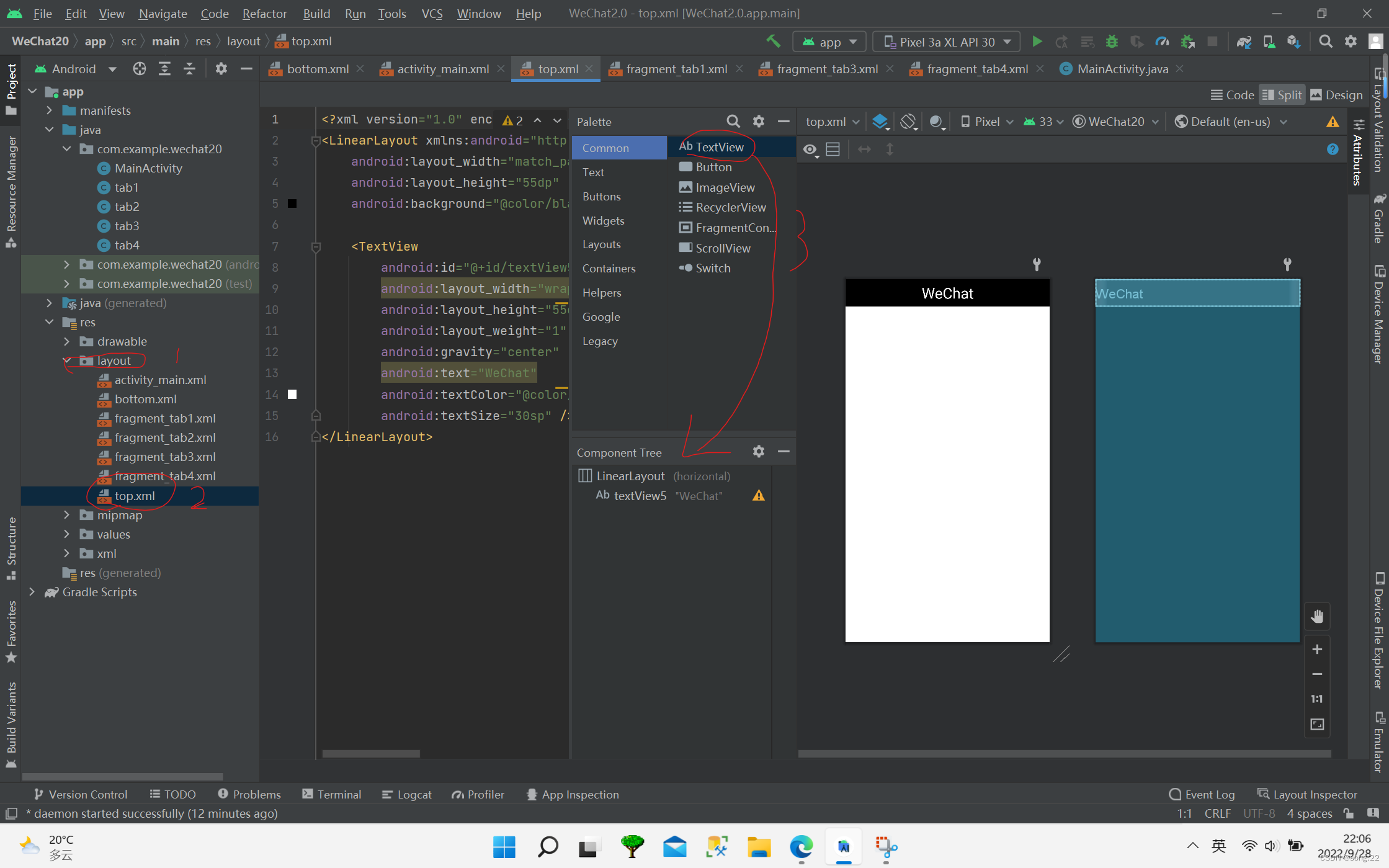Open the Default (en-us) locale dropdown
This screenshot has width=1389, height=868.
click(1231, 122)
